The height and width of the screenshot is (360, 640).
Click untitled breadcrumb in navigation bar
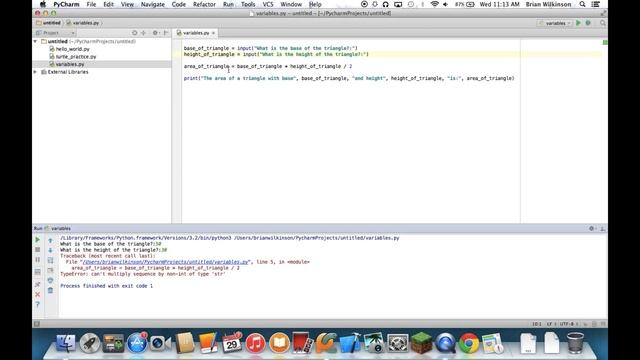[48, 23]
